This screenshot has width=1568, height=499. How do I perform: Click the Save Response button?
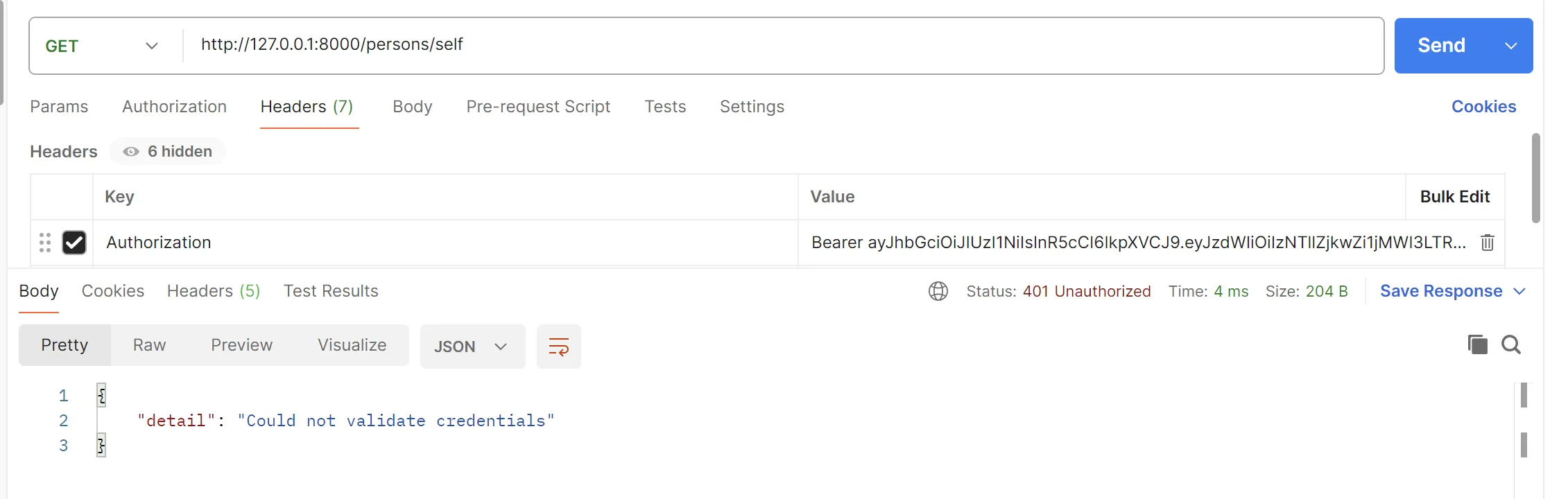tap(1440, 291)
